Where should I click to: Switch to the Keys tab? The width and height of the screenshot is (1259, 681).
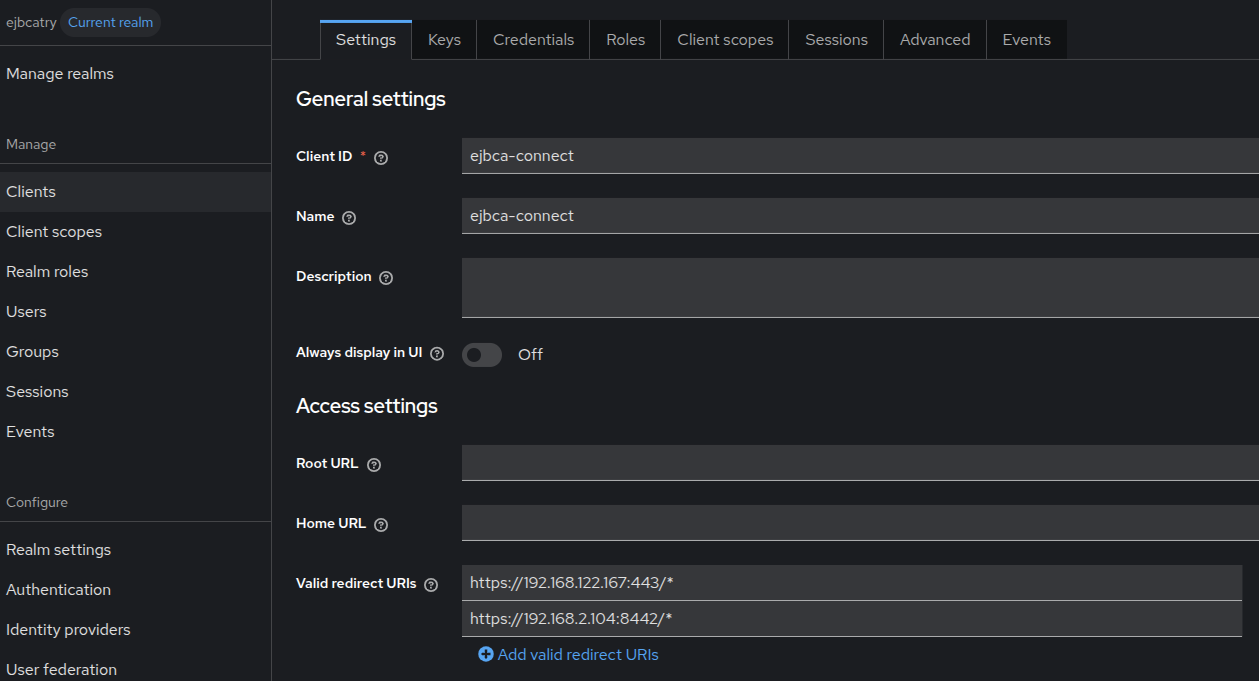(x=444, y=40)
